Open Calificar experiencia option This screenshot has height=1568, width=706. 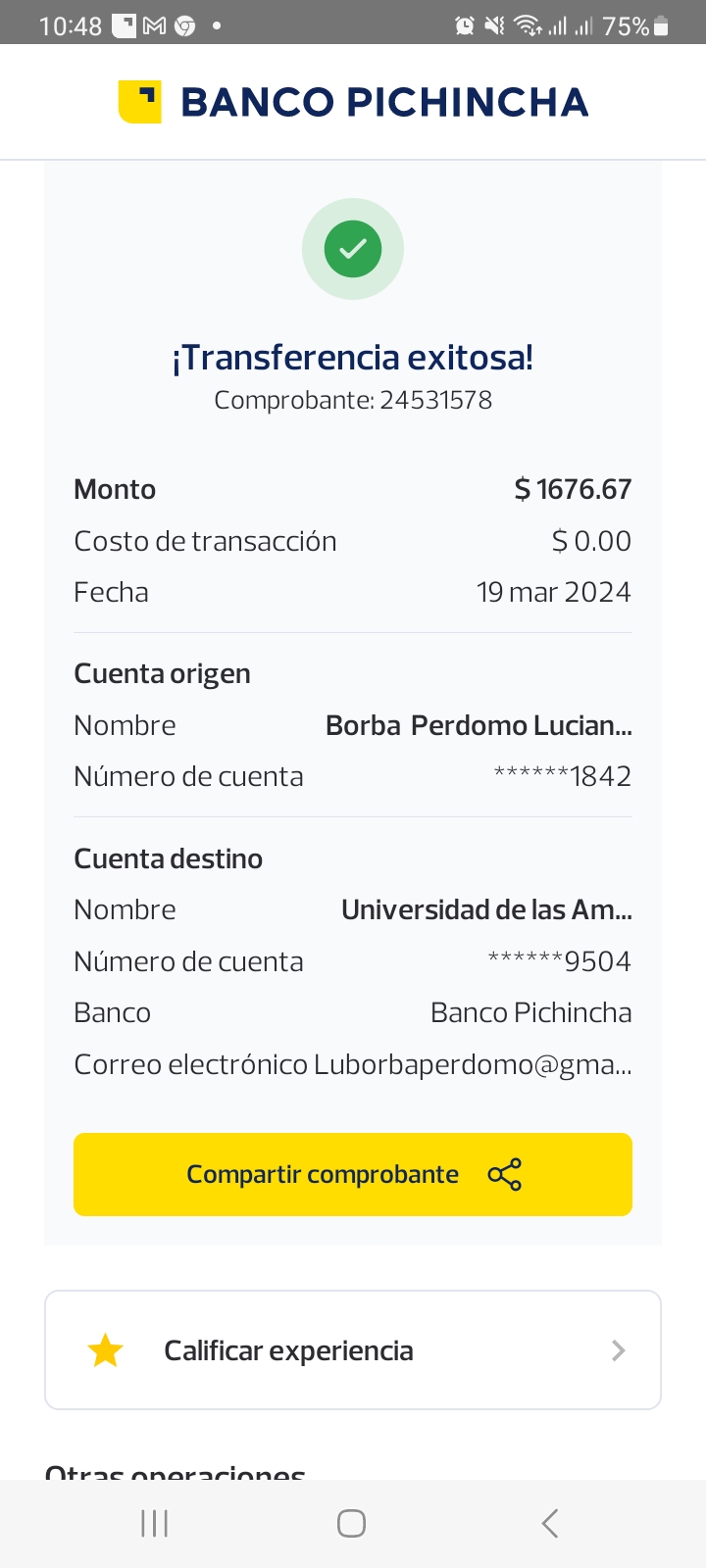pyautogui.click(x=288, y=1350)
